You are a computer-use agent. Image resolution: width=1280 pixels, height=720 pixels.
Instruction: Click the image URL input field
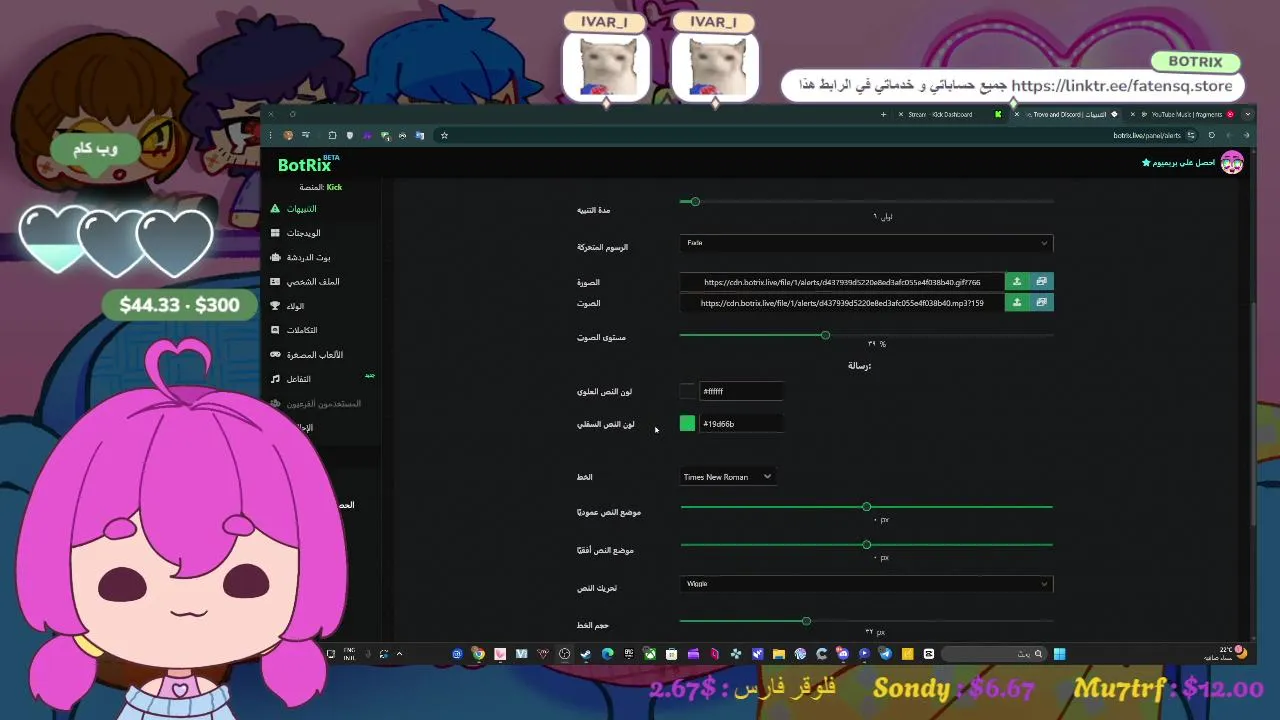click(x=842, y=282)
